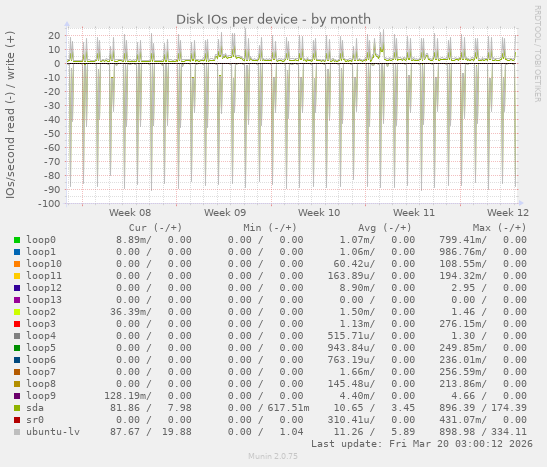Click the Avg (-/+) column header

click(x=385, y=228)
